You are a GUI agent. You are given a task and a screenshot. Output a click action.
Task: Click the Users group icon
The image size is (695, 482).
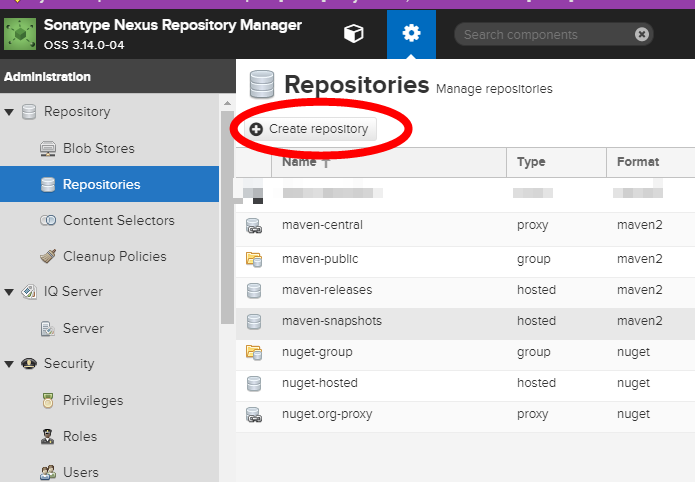[x=48, y=472]
